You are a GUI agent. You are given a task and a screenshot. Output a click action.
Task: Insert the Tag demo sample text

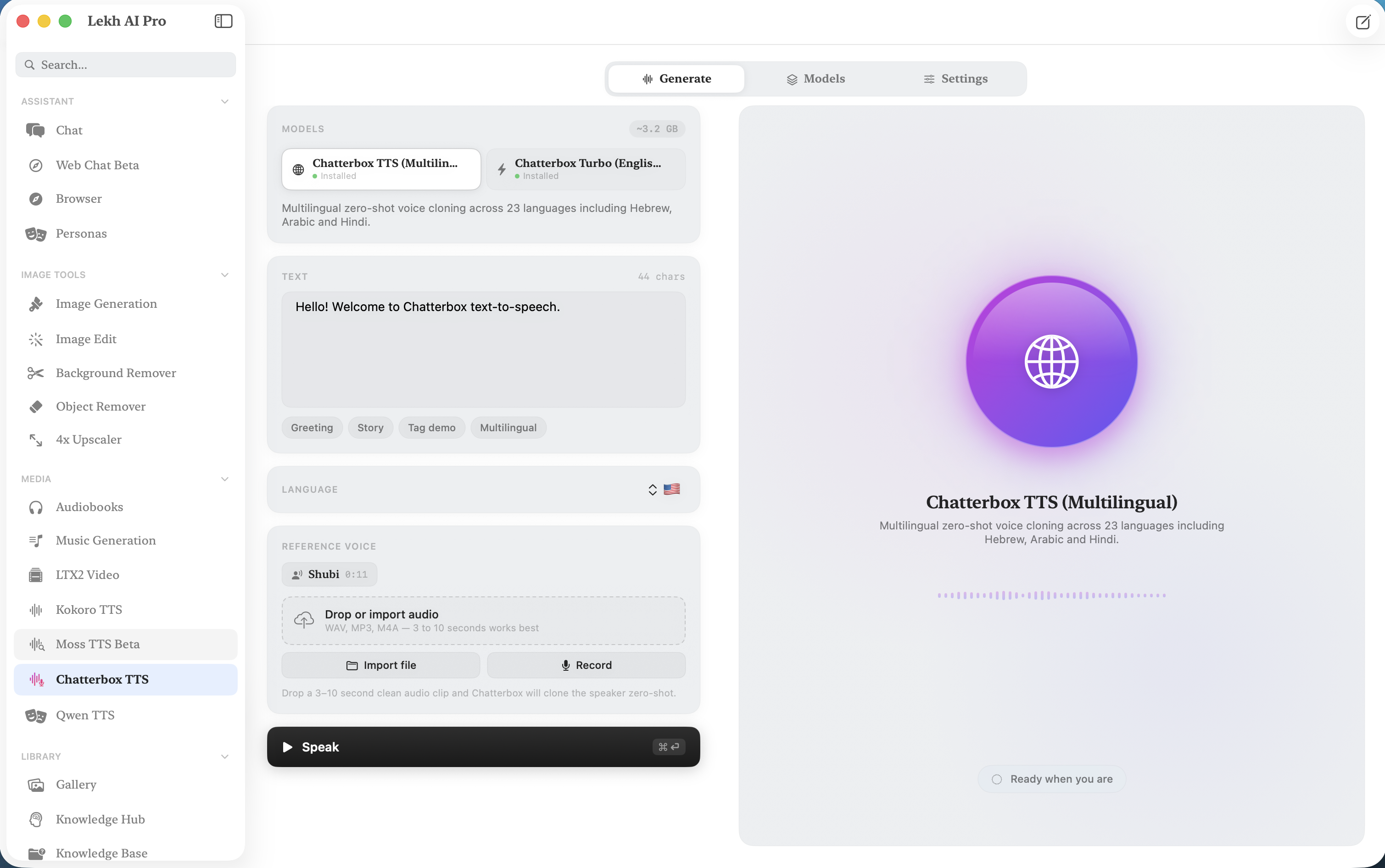[x=432, y=428]
